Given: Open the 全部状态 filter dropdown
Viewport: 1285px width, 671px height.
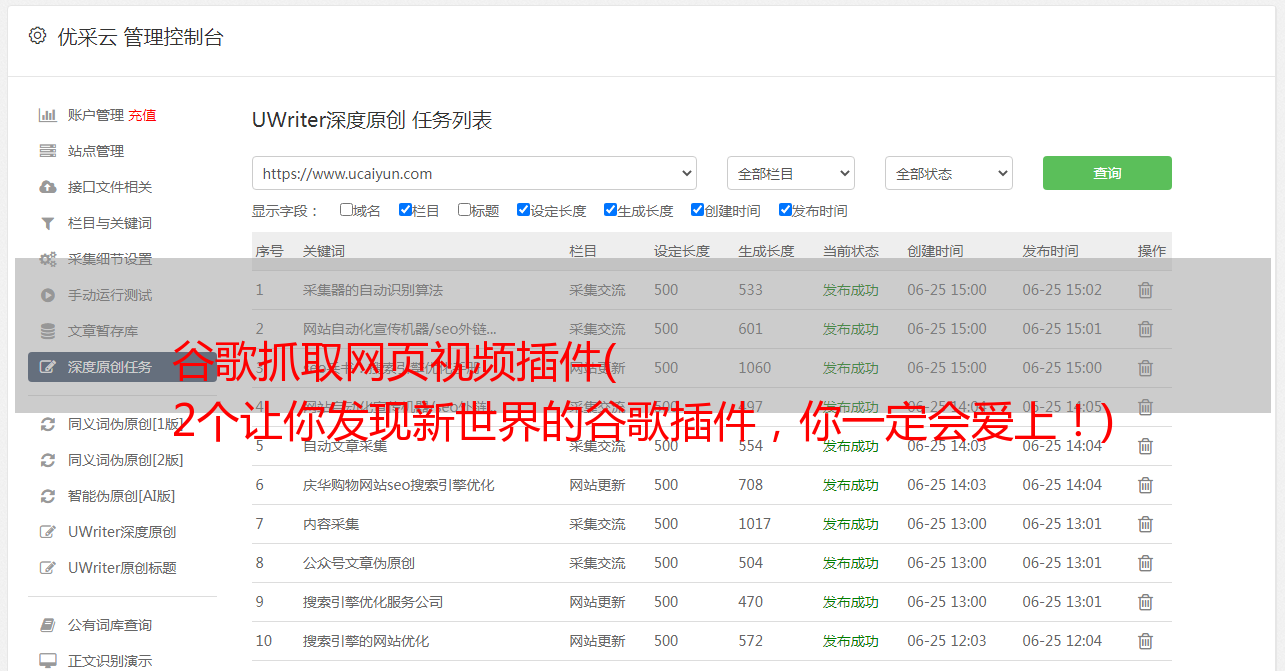Looking at the screenshot, I should (948, 173).
